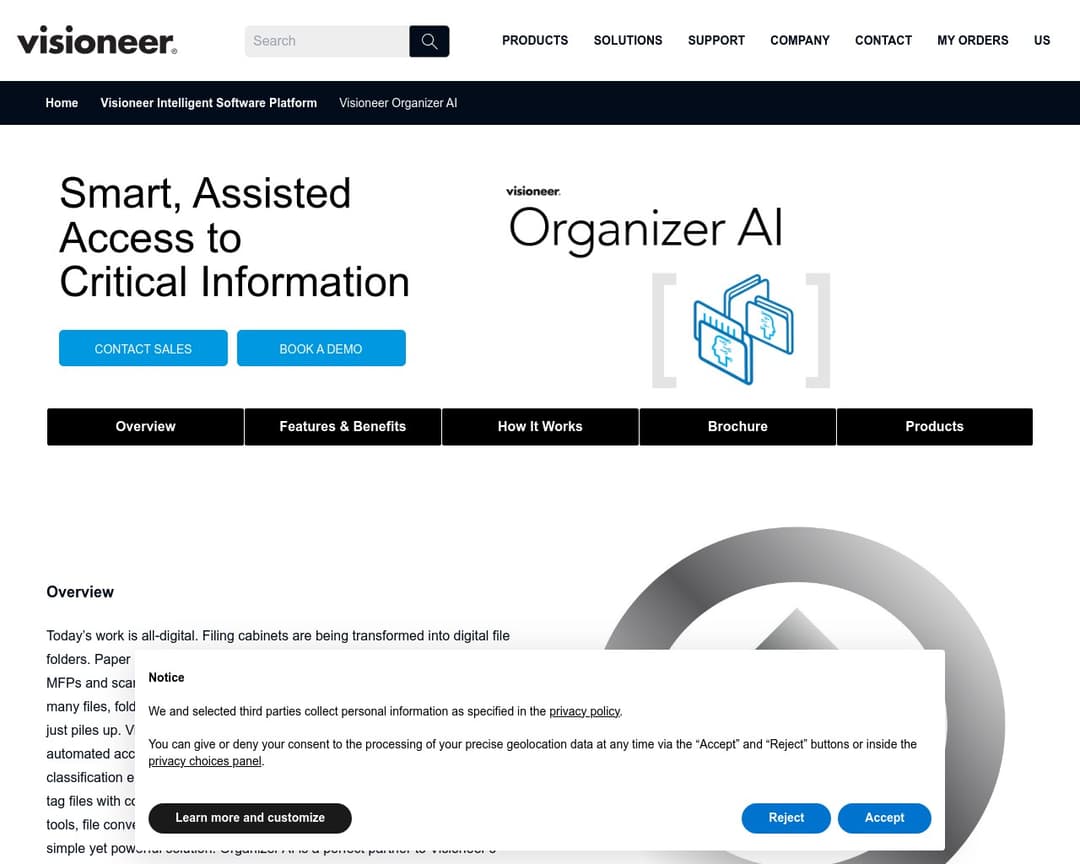Switch to the Overview tab

[145, 426]
